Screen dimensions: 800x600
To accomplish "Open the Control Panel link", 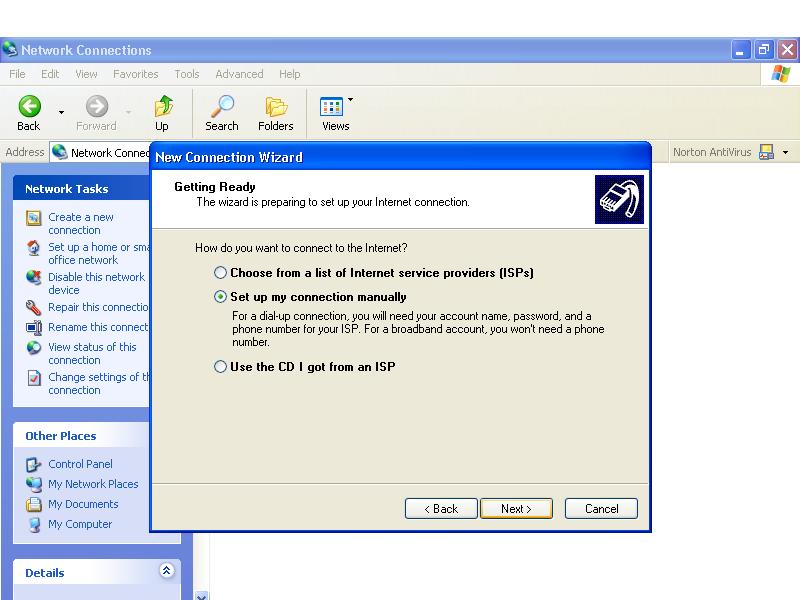I will point(80,464).
